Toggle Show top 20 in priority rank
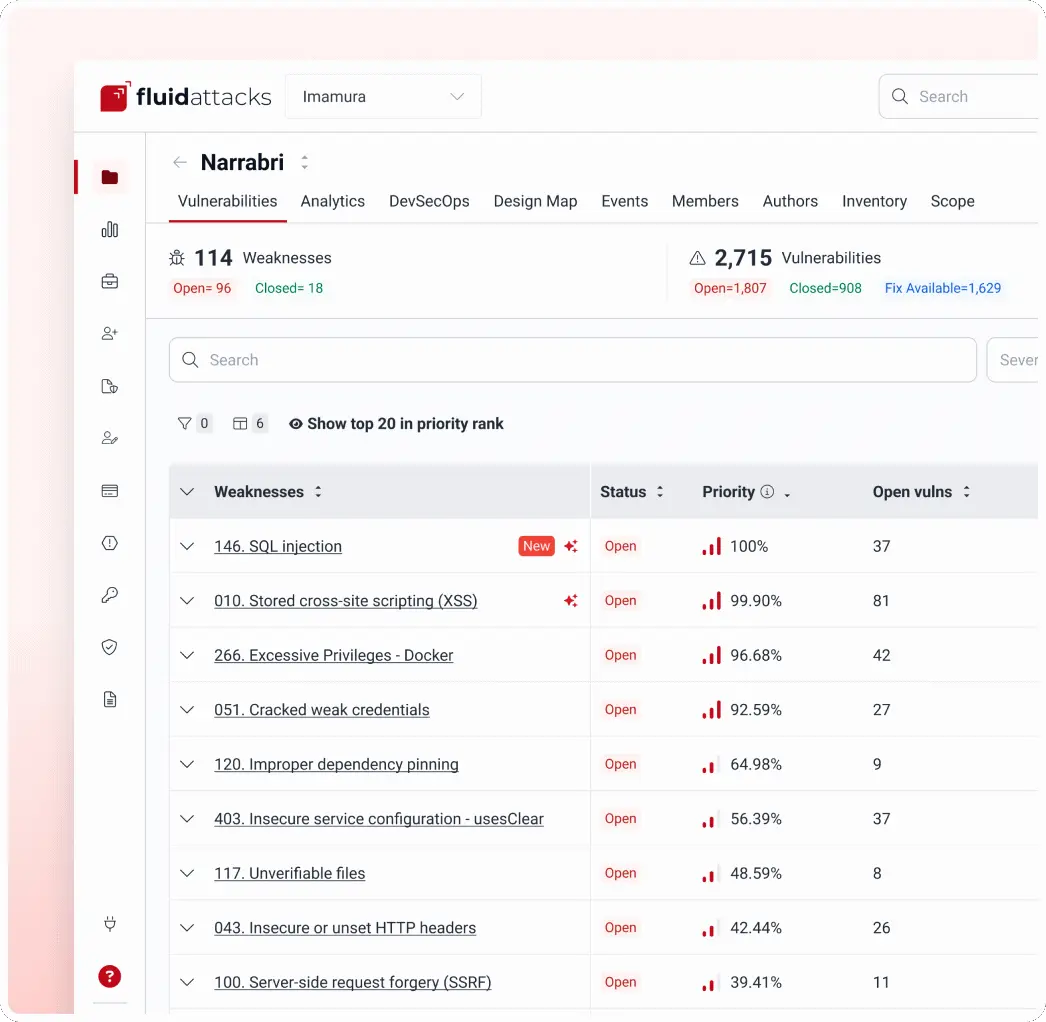The width and height of the screenshot is (1046, 1022). click(x=396, y=424)
